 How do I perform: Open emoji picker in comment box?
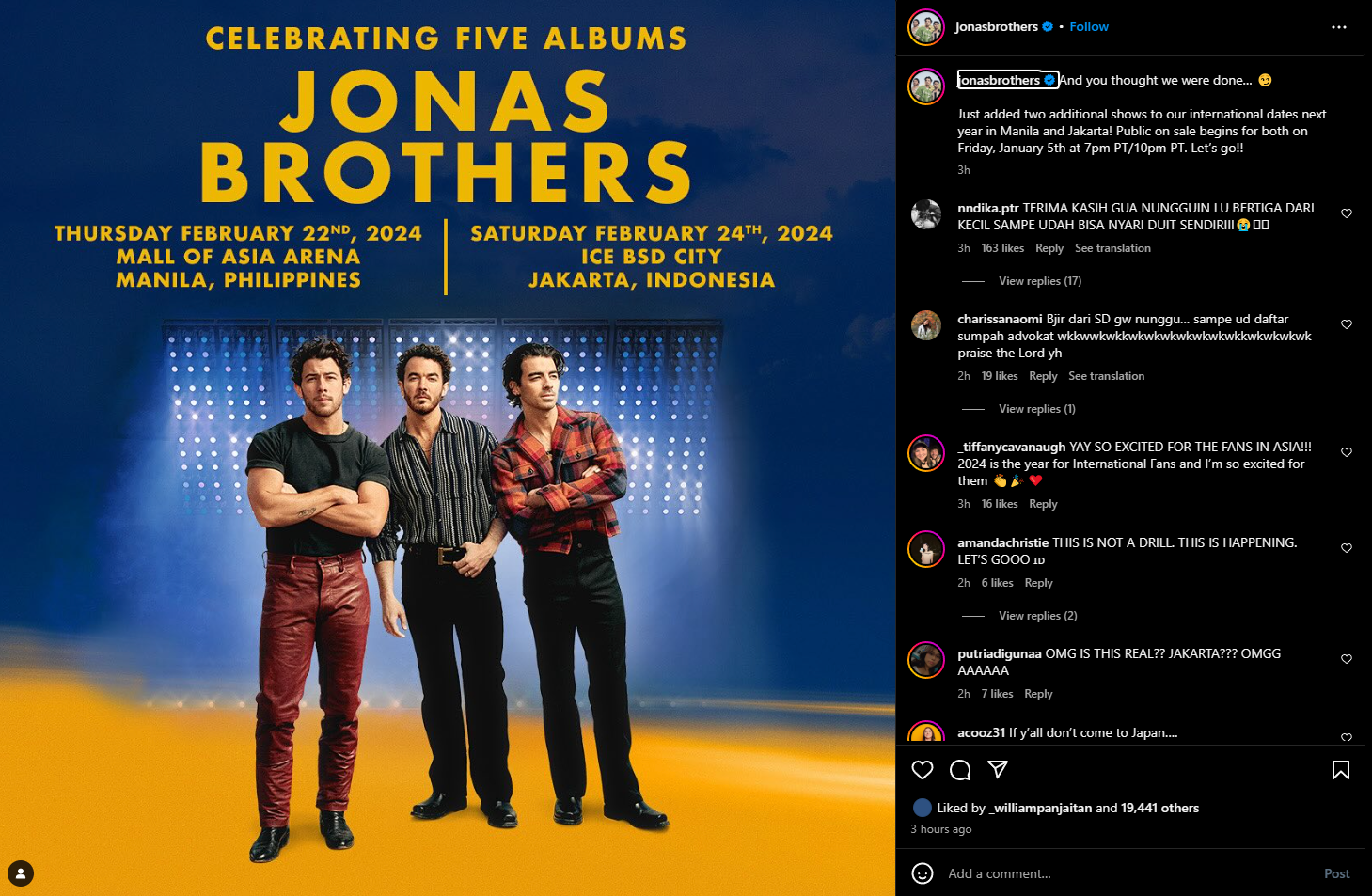pyautogui.click(x=923, y=873)
